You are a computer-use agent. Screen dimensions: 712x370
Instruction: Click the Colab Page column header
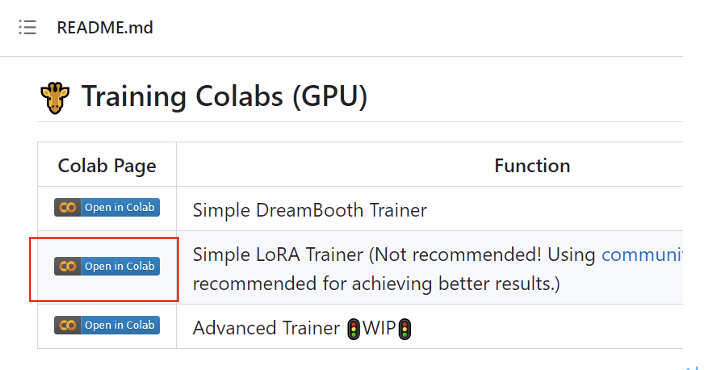tap(107, 166)
